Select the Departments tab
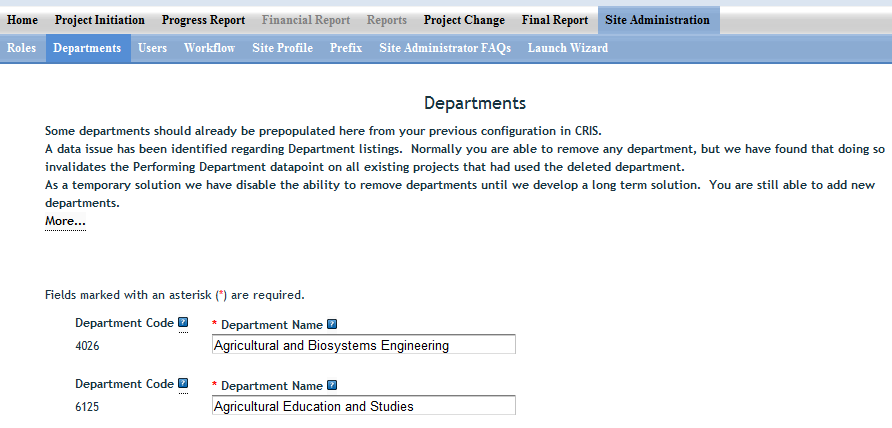Image resolution: width=892 pixels, height=428 pixels. pyautogui.click(x=87, y=48)
